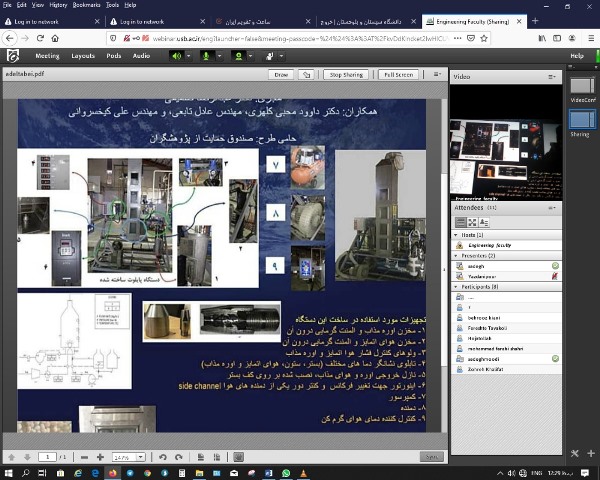Click the Adobe Connect logo icon
Image resolution: width=600 pixels, height=480 pixels.
tap(13, 56)
